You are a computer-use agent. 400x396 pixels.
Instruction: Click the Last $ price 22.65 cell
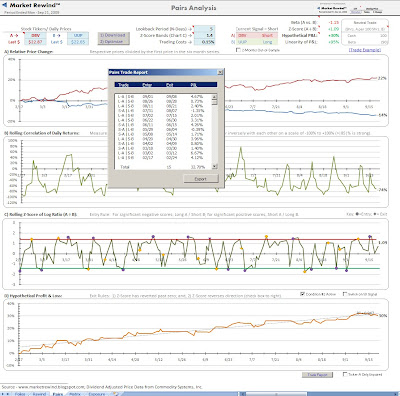pyautogui.click(x=78, y=42)
